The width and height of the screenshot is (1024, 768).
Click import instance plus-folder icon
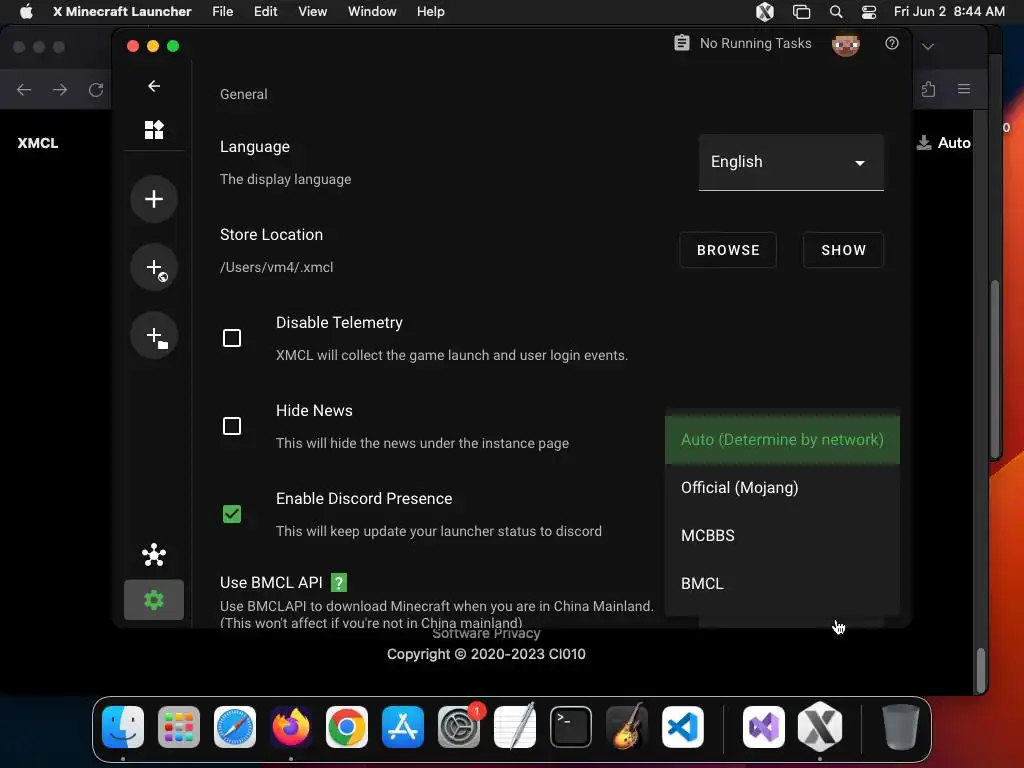click(153, 336)
